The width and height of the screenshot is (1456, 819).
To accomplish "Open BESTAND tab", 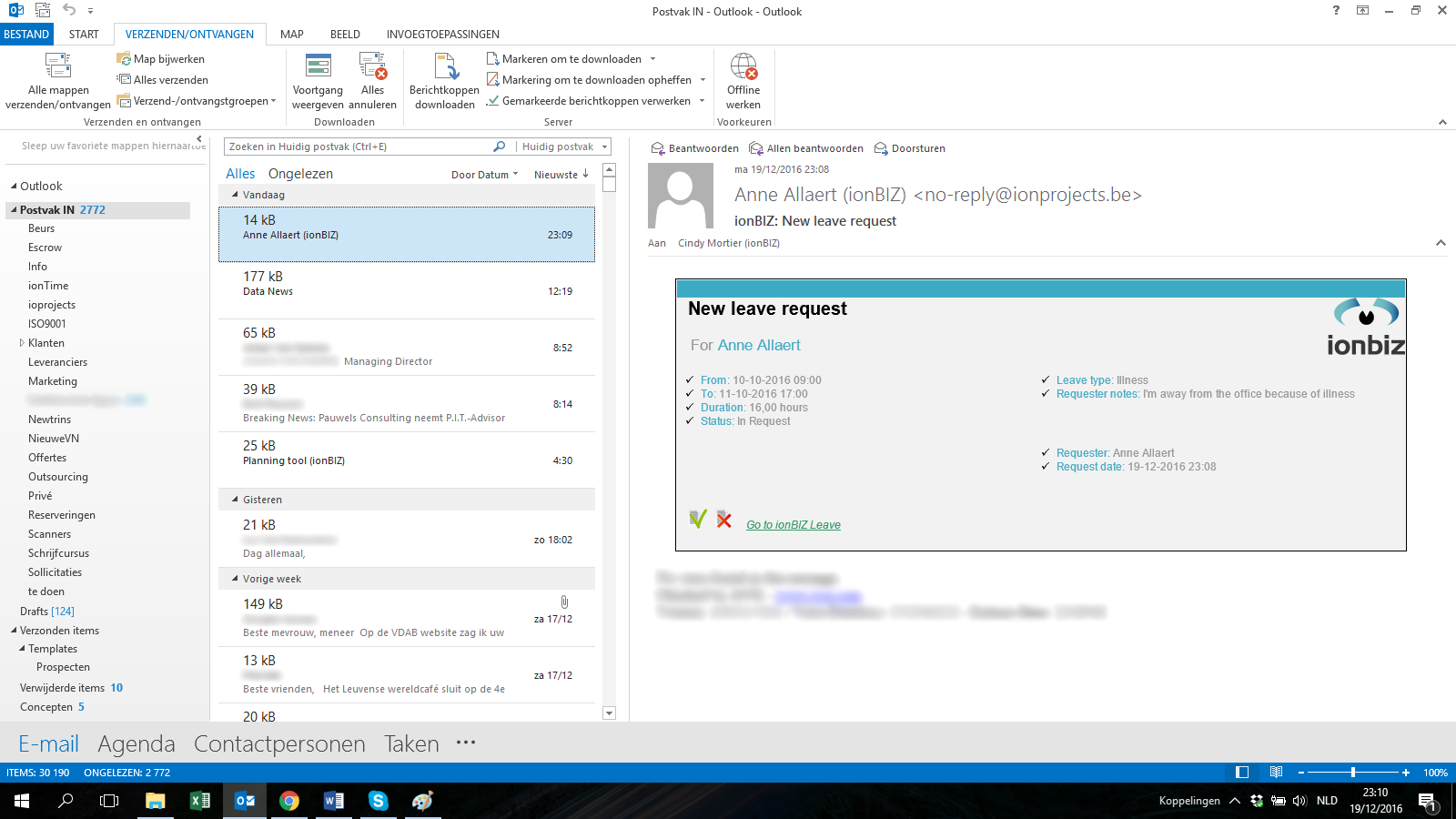I will (26, 35).
